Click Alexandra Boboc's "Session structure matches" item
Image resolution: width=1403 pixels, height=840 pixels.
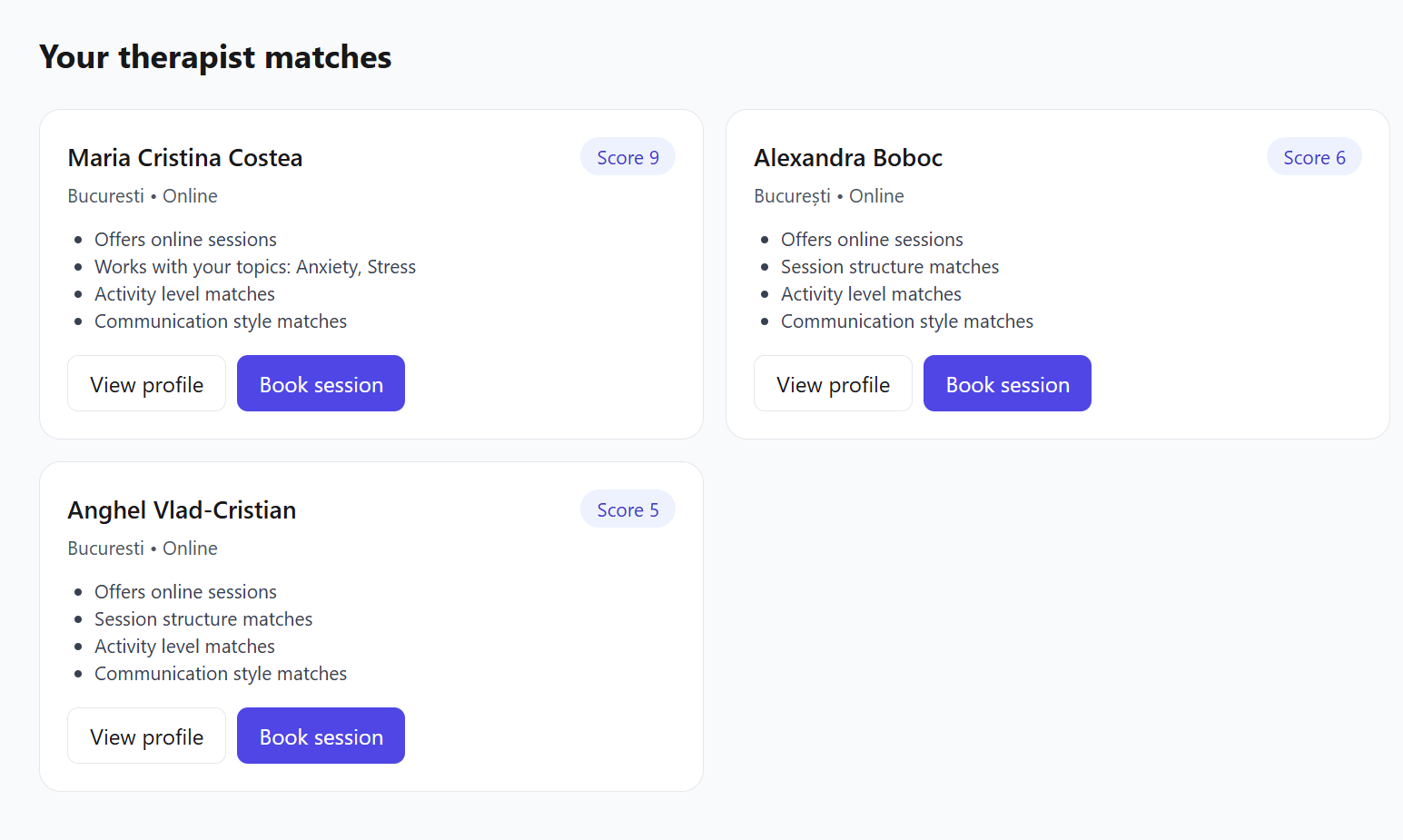pos(890,267)
